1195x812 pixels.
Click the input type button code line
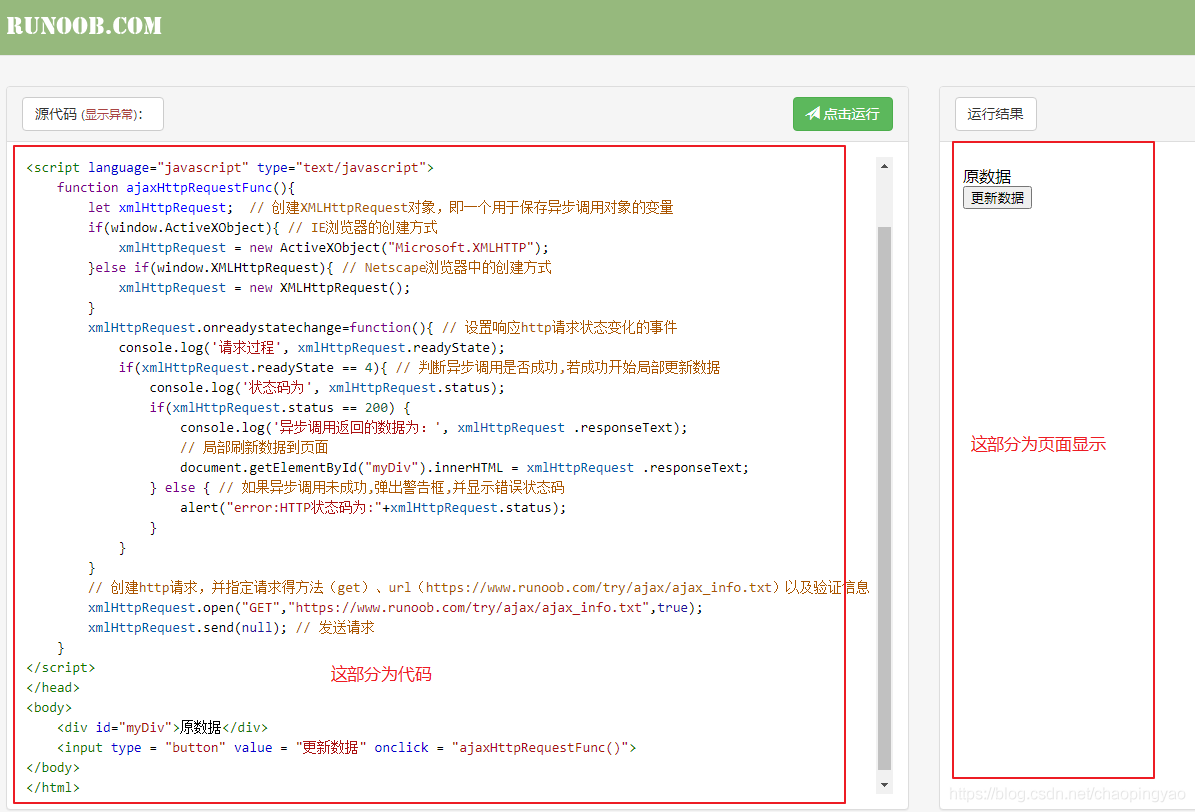click(346, 747)
